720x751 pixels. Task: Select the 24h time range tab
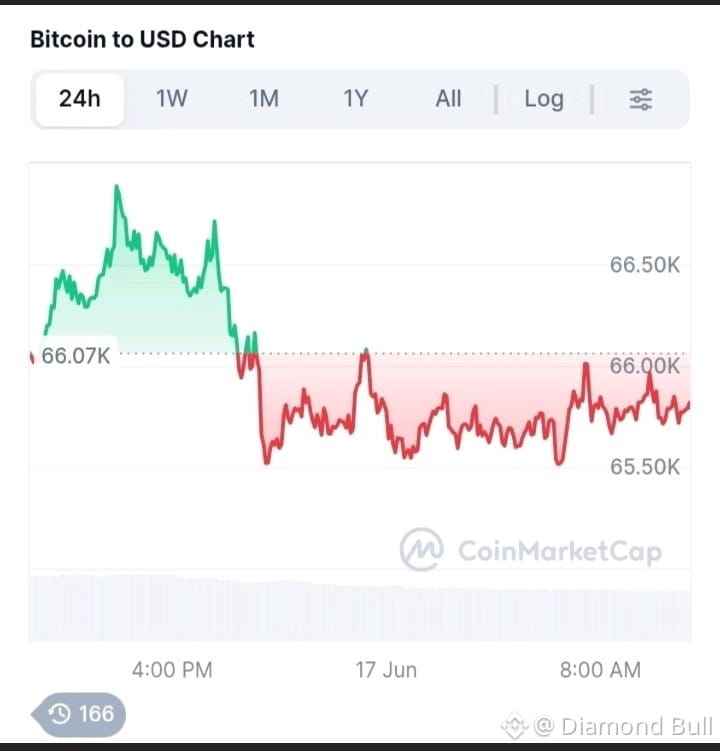(x=80, y=99)
